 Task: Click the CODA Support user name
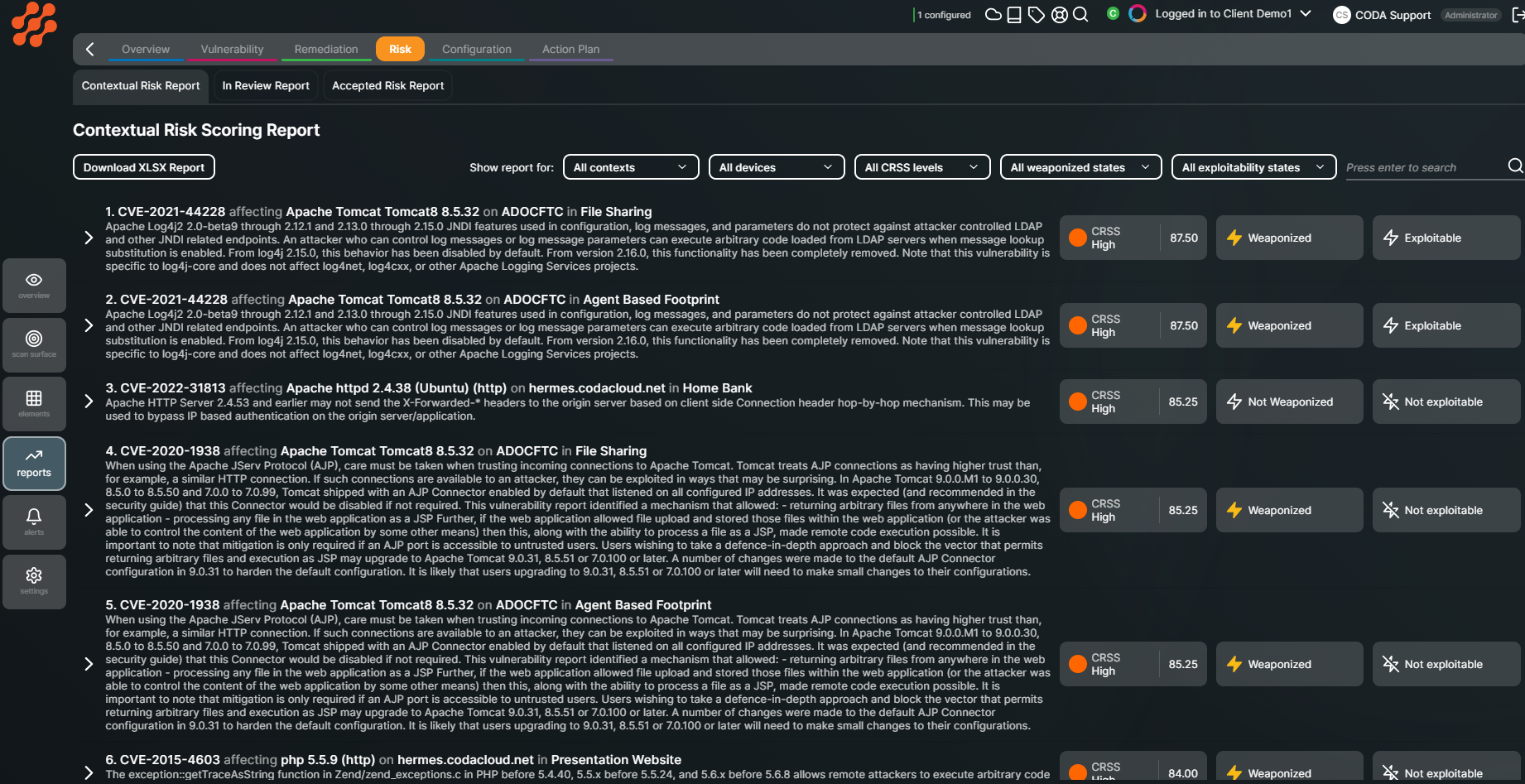point(1393,15)
